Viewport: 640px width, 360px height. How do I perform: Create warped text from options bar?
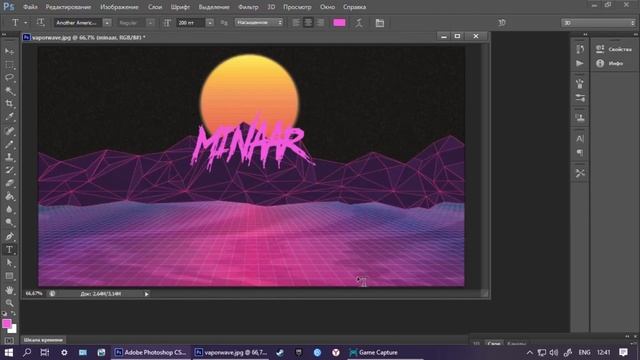359,23
